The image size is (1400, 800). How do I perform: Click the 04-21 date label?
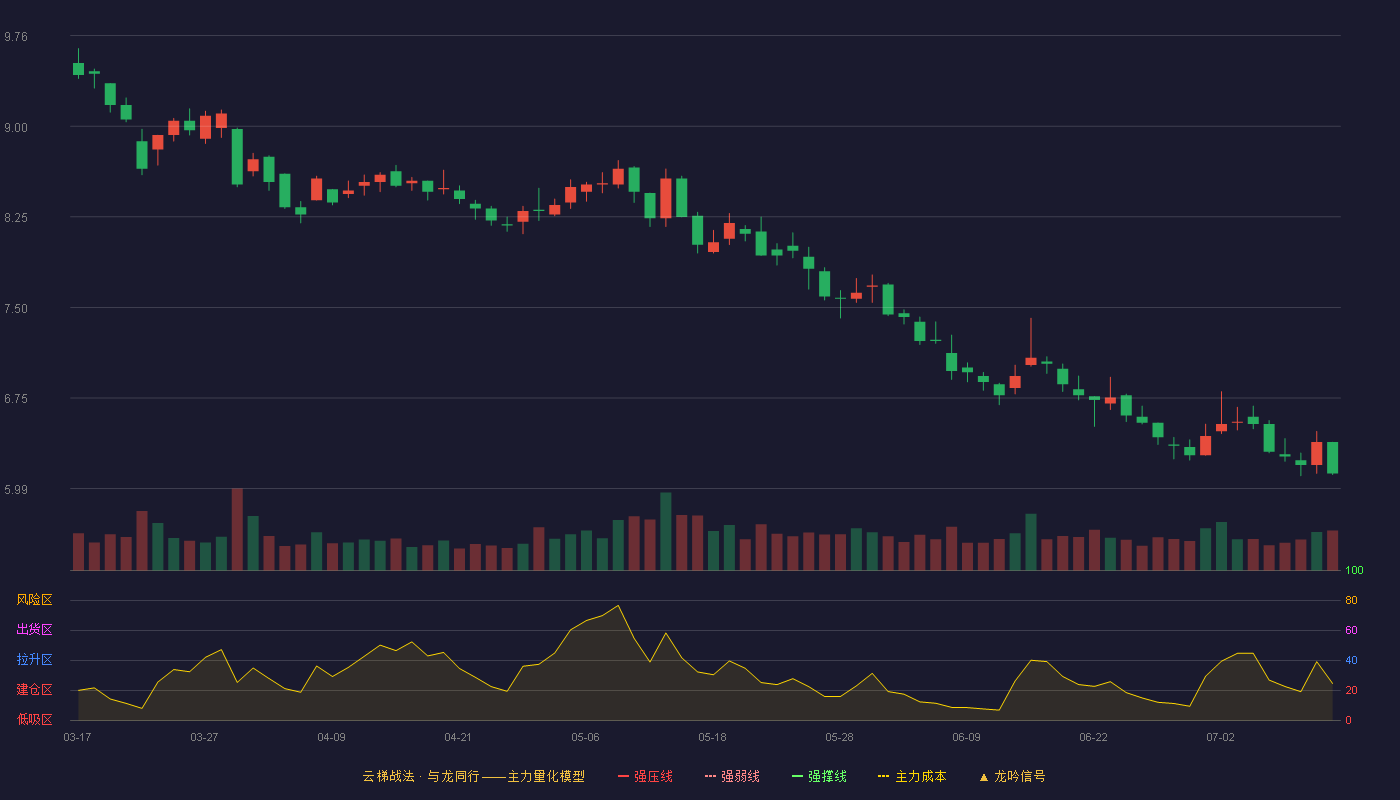[458, 737]
